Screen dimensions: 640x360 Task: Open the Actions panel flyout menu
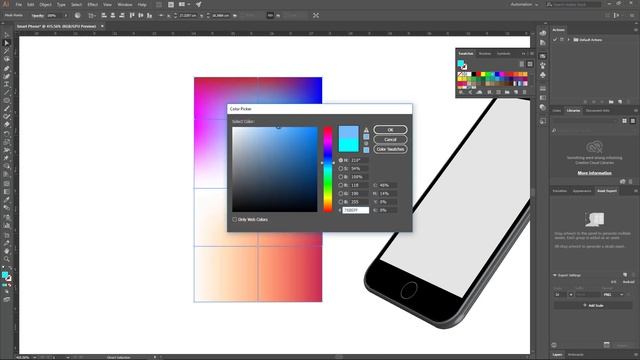pyautogui.click(x=636, y=30)
